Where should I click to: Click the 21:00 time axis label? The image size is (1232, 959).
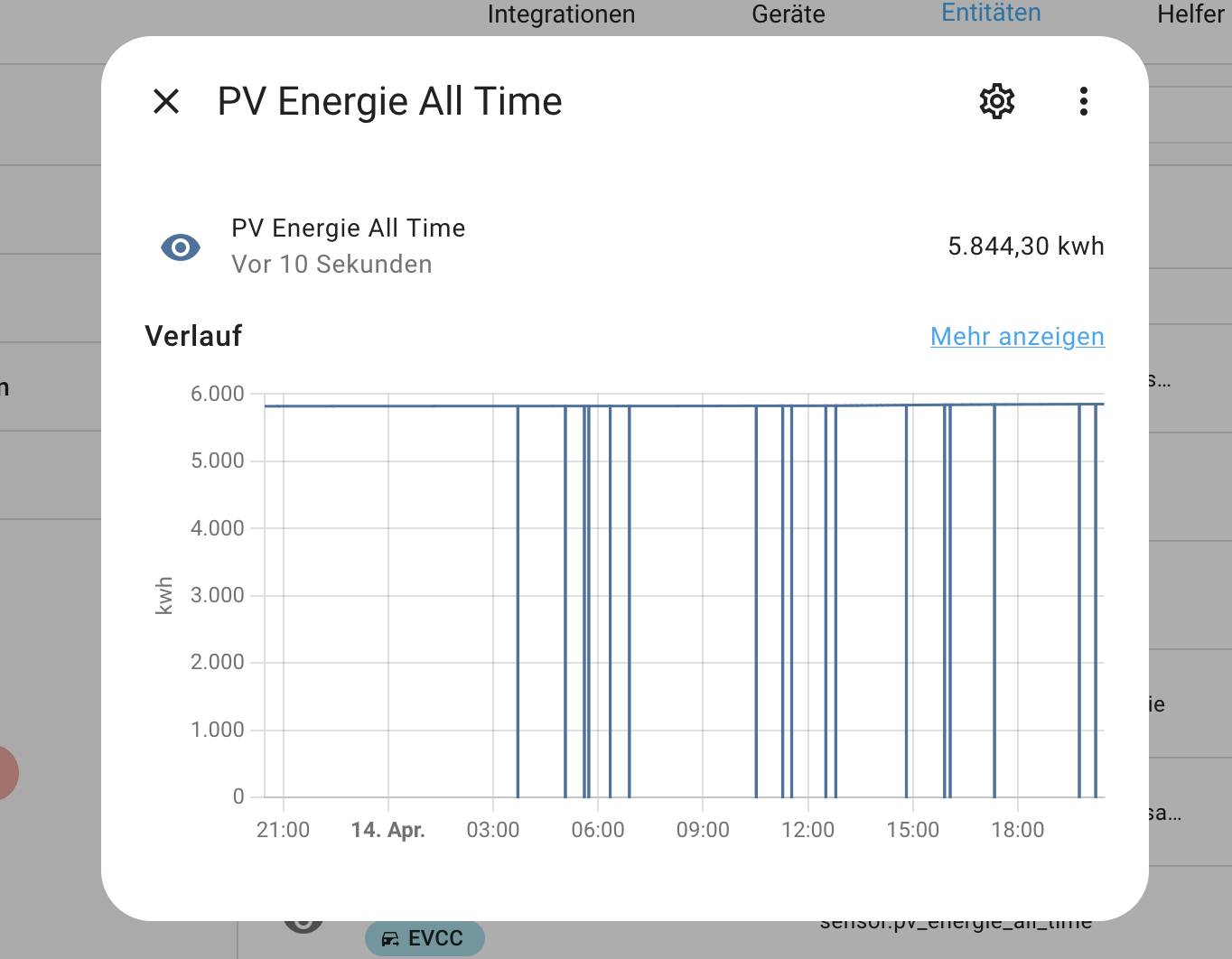click(x=283, y=830)
